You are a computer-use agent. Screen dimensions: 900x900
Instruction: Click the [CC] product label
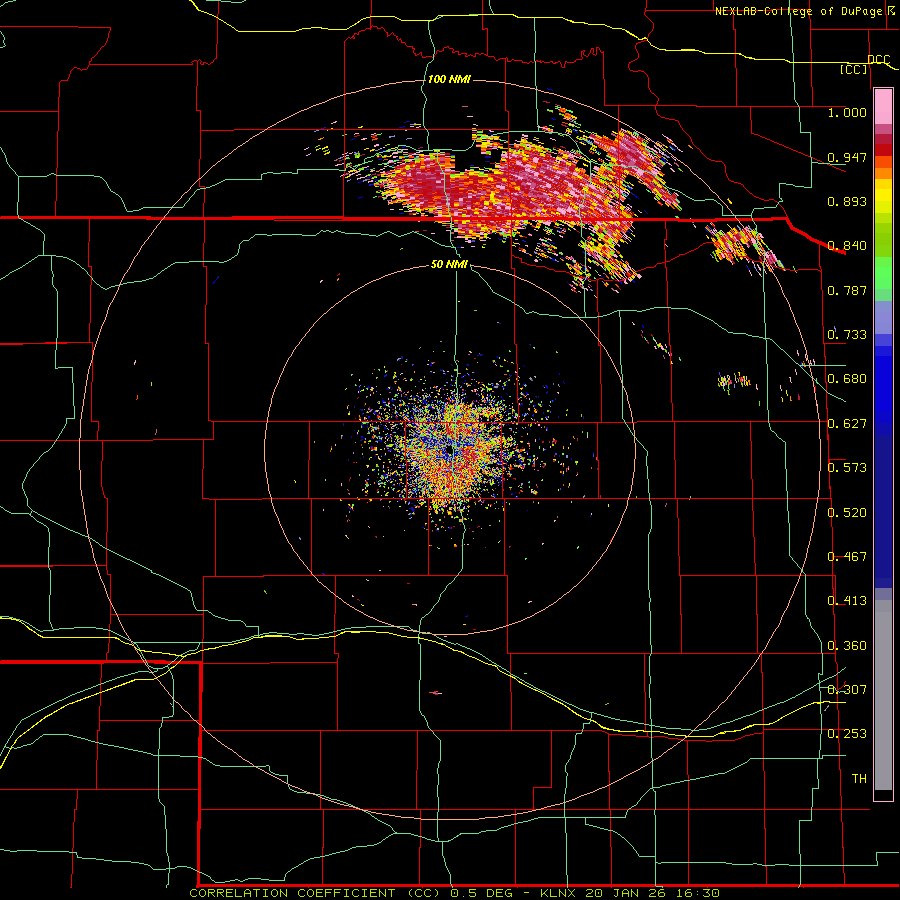click(x=854, y=69)
